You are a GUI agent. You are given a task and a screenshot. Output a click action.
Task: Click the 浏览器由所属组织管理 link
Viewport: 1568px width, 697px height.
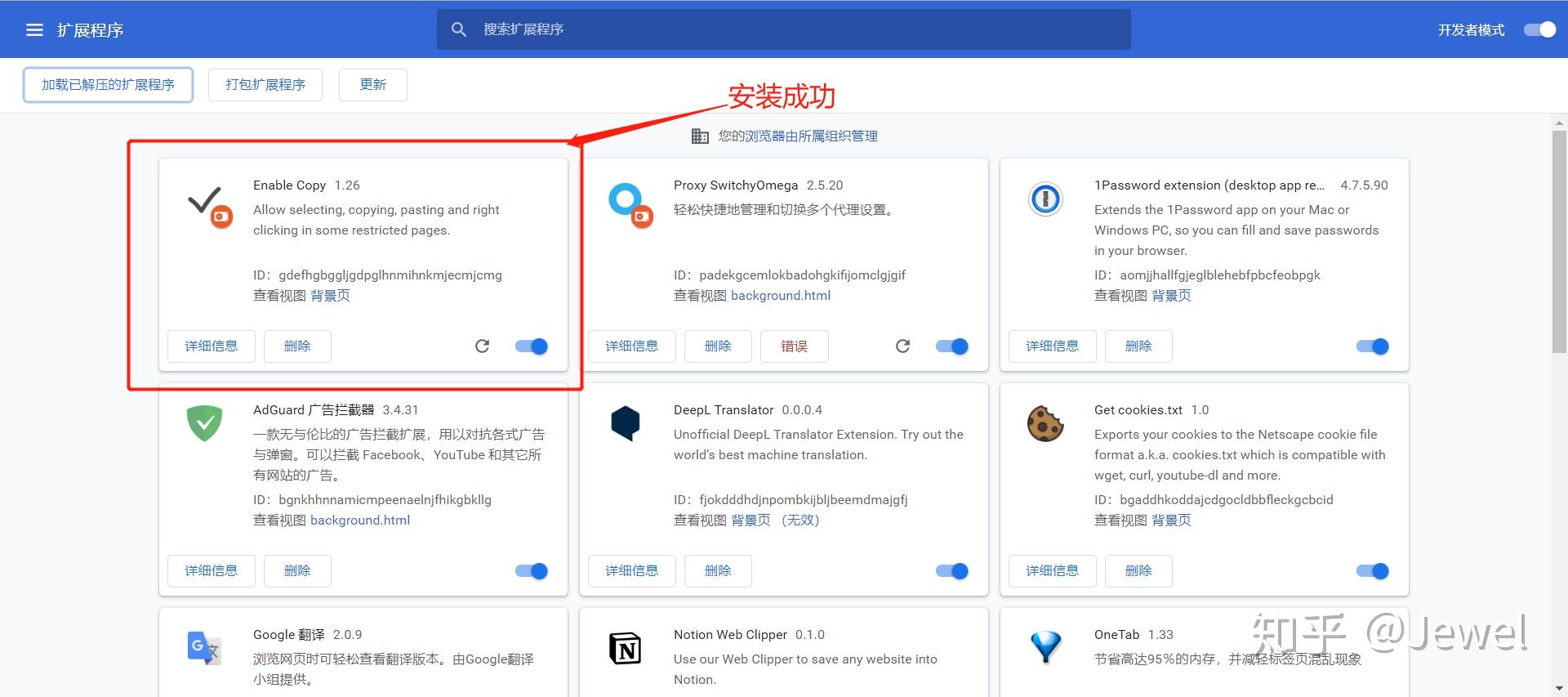point(812,136)
